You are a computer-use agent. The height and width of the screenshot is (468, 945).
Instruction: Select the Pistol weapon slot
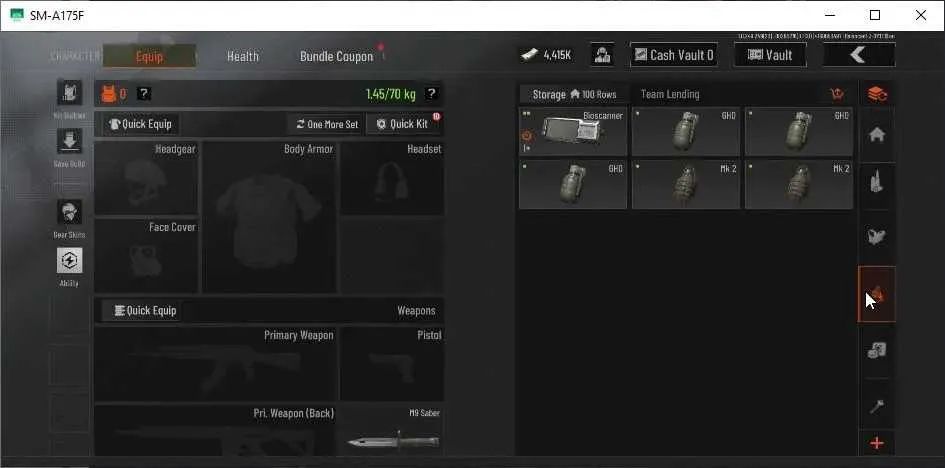click(x=392, y=364)
